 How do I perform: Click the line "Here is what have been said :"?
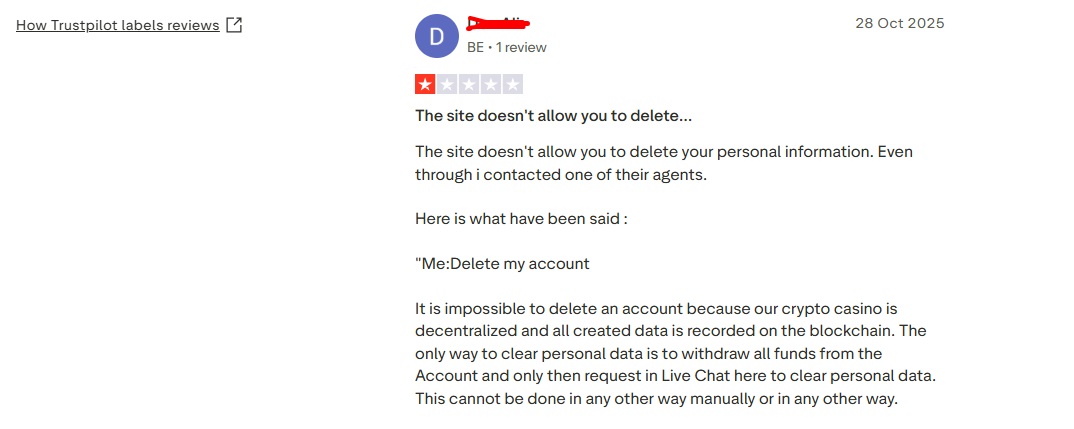[x=521, y=218]
